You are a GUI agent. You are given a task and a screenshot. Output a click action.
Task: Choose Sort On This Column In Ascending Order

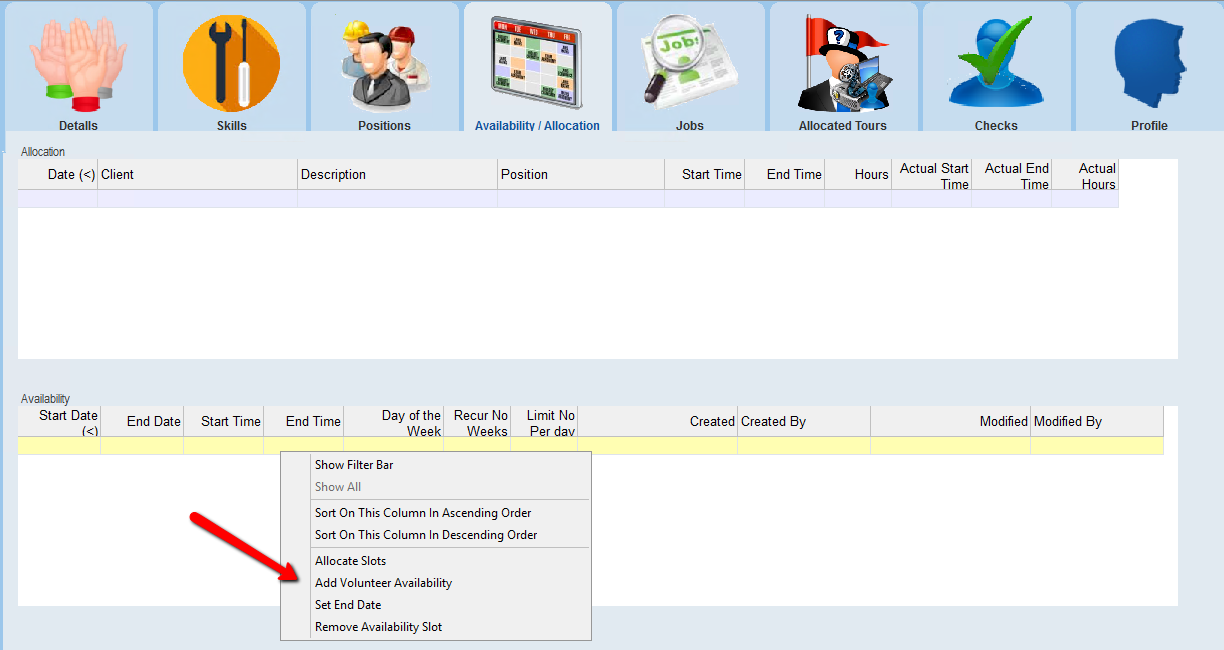[x=423, y=513]
